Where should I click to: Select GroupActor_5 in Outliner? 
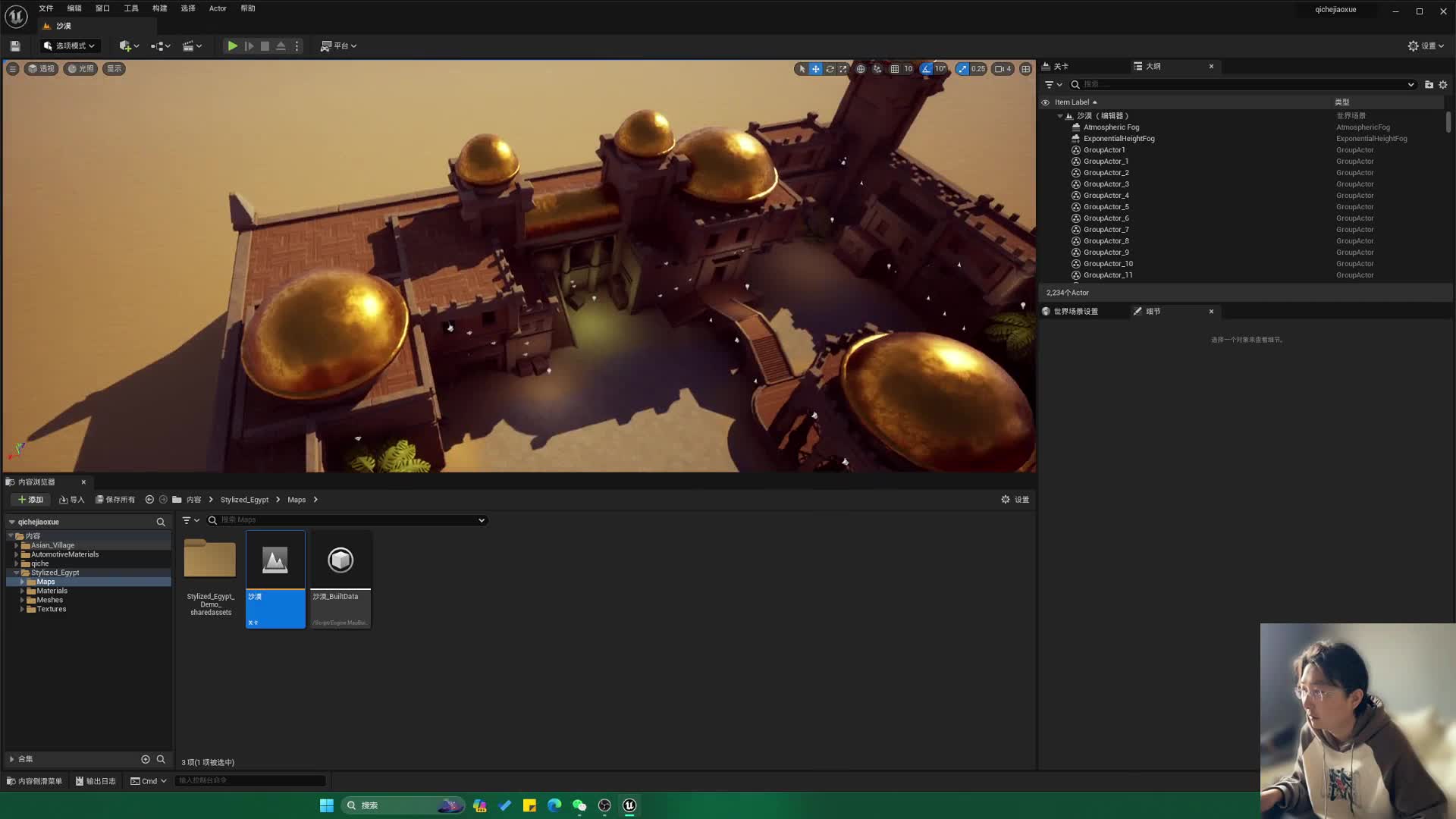coord(1106,207)
